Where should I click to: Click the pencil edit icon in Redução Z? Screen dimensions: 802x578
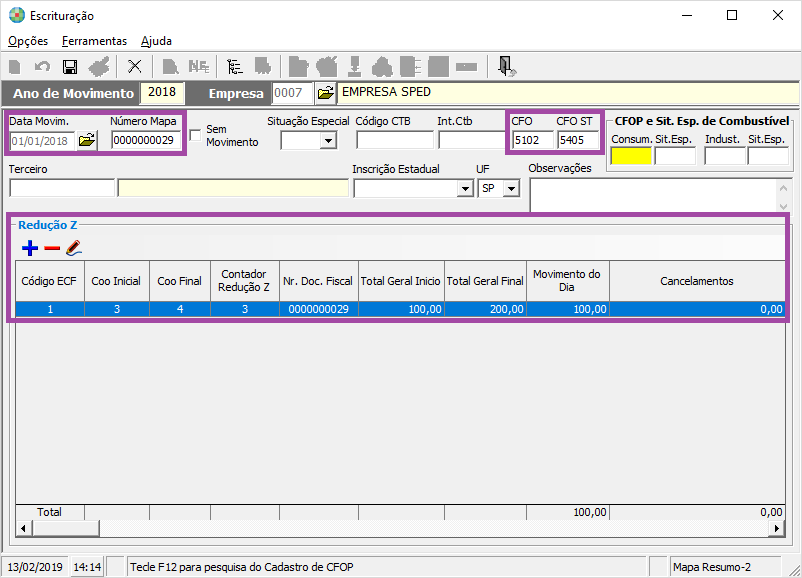click(x=73, y=247)
